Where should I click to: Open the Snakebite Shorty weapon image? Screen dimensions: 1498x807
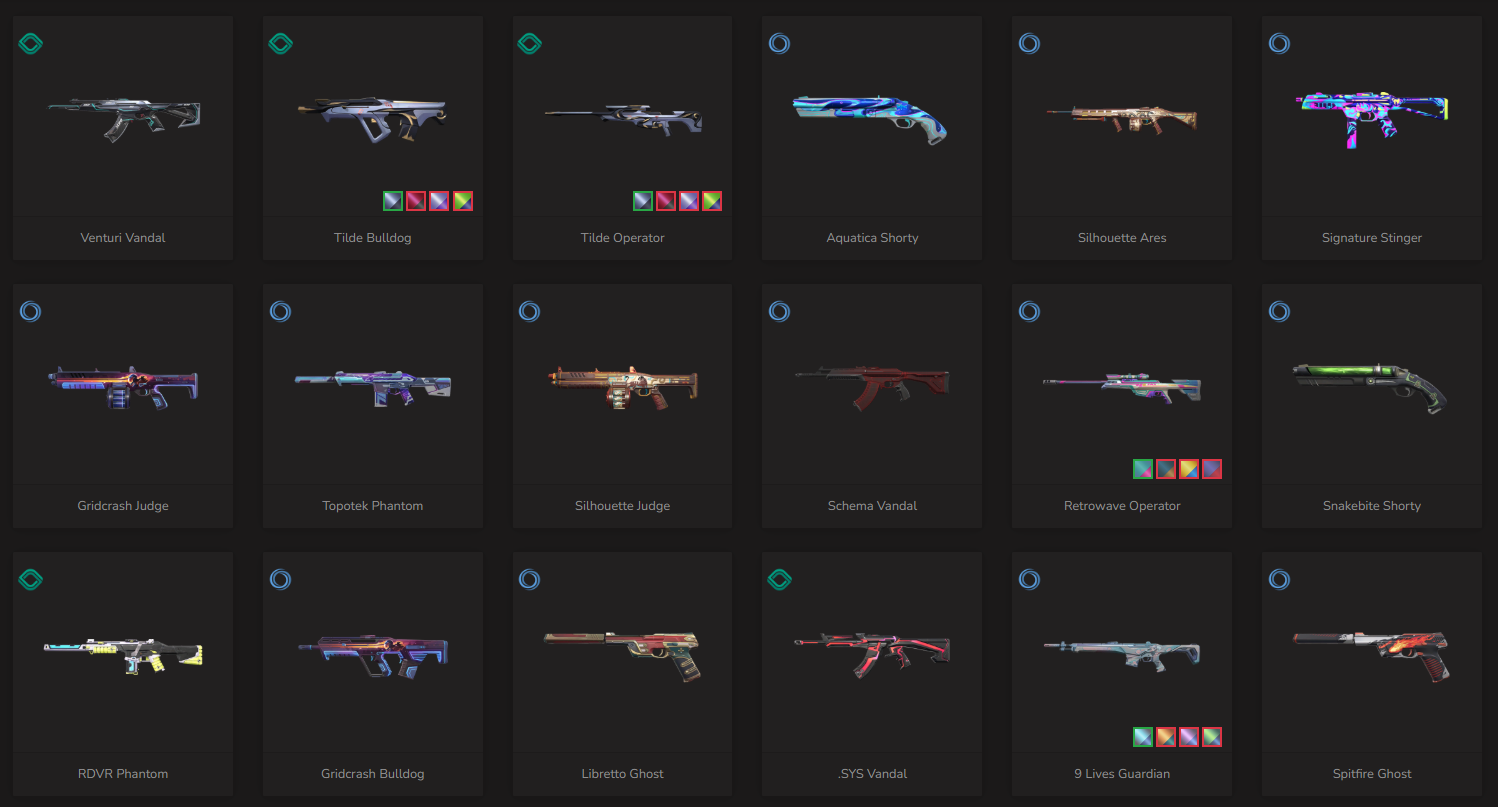pos(1371,388)
